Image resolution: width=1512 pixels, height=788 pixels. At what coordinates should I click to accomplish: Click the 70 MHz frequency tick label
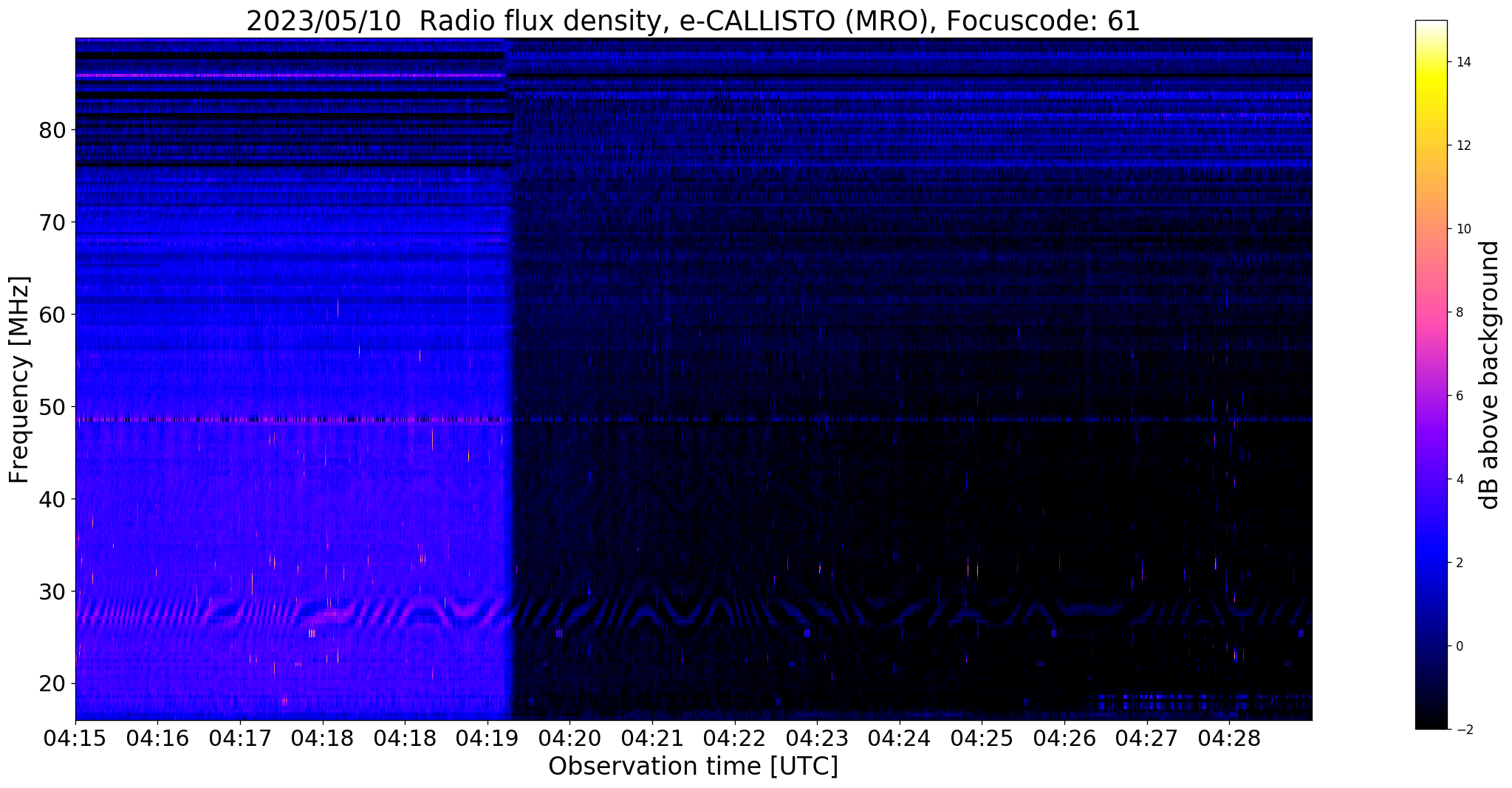[x=52, y=222]
